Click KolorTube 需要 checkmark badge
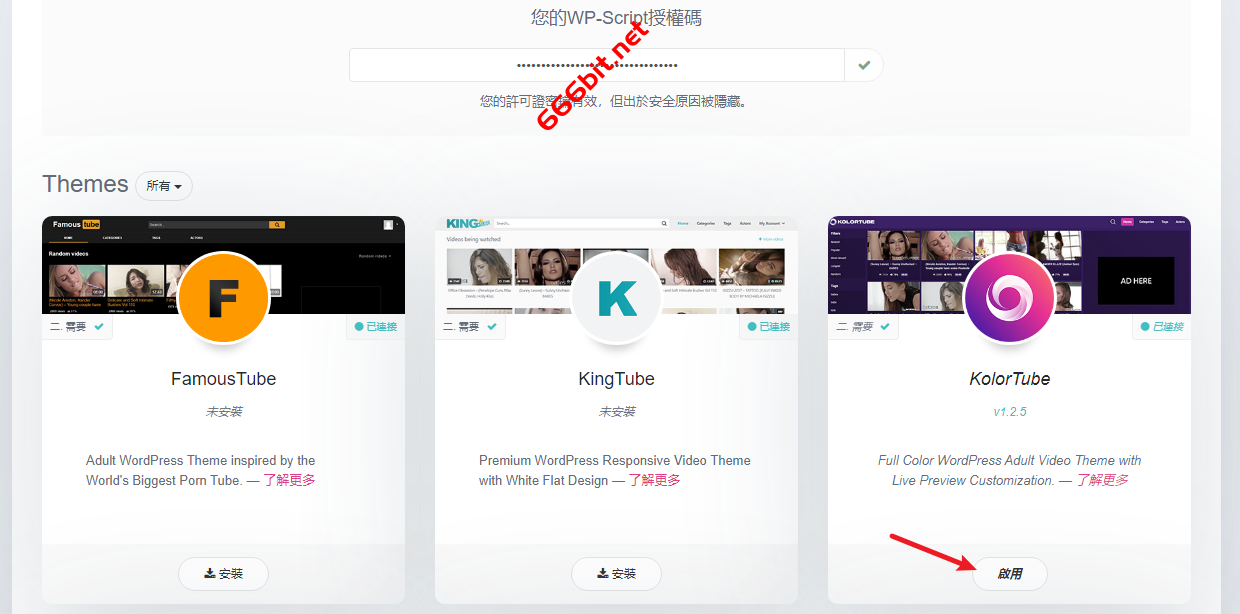 point(863,327)
